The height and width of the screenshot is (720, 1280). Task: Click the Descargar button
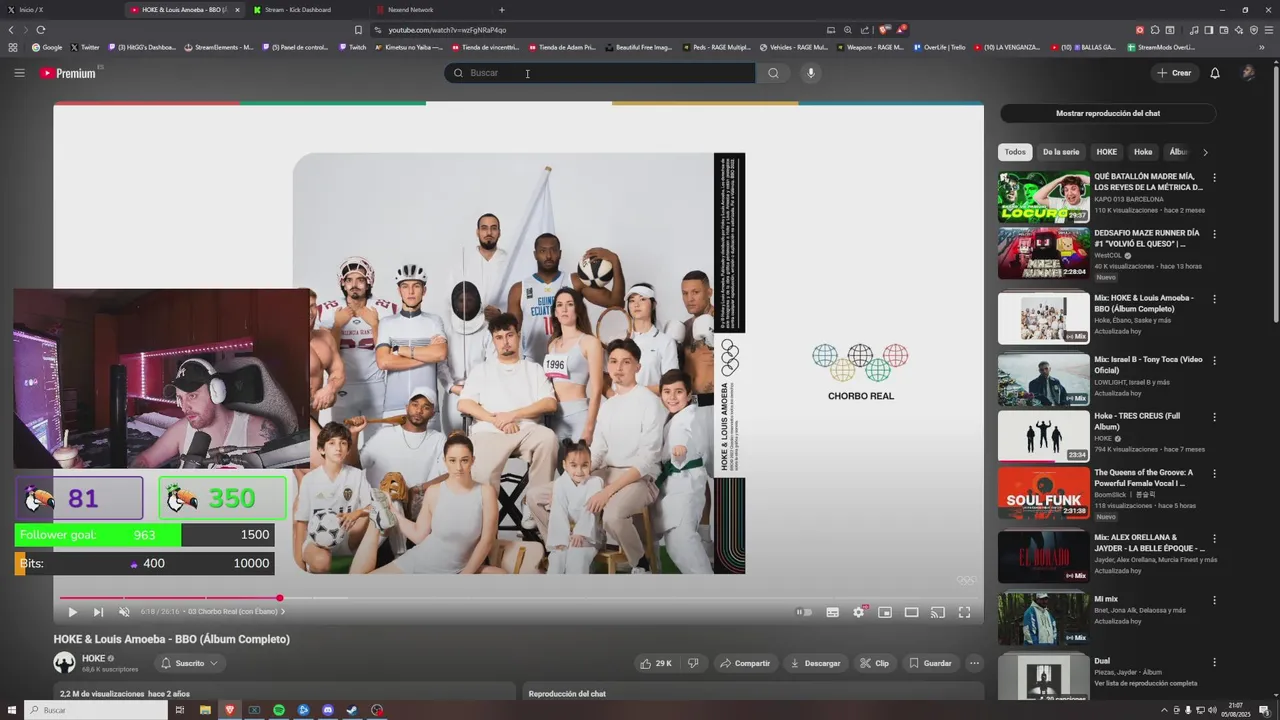816,663
